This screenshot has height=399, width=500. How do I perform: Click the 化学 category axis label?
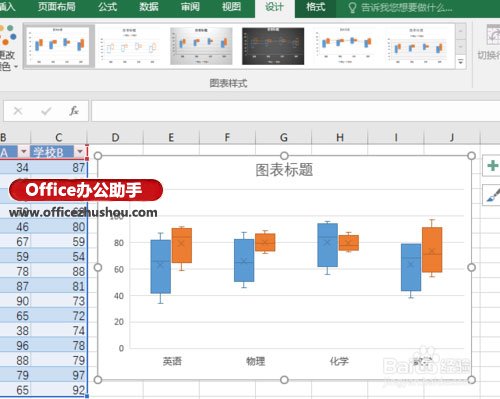tap(339, 361)
